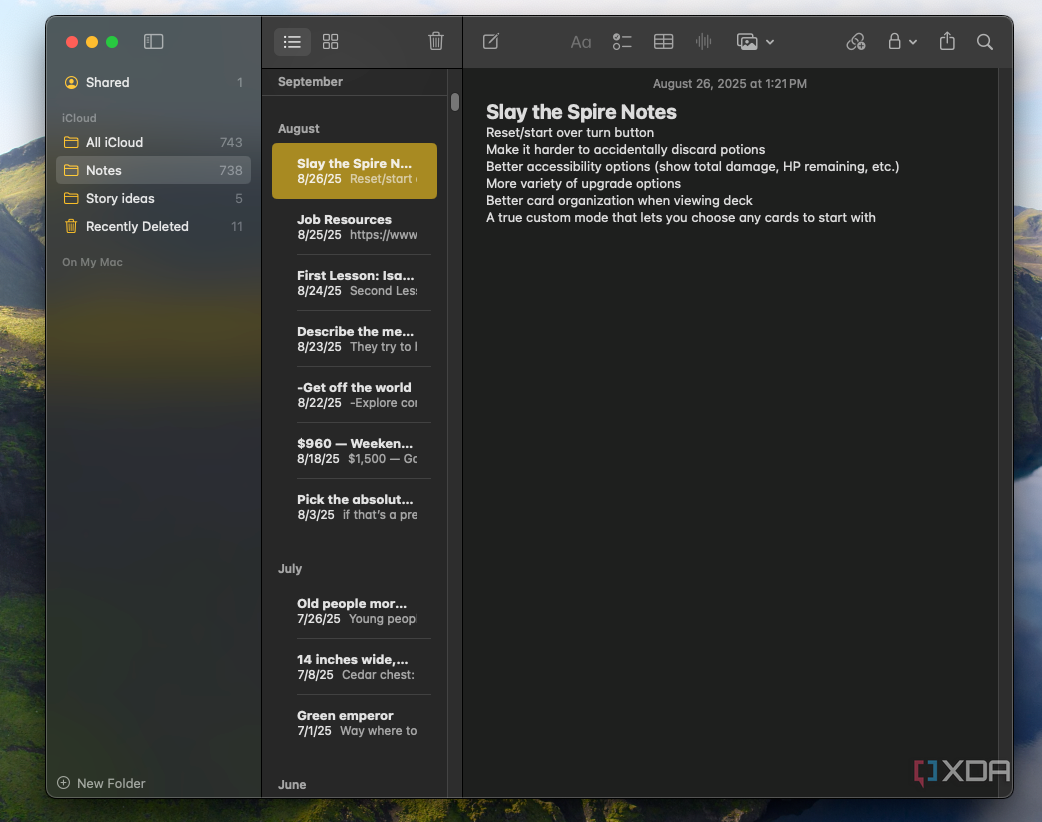Open the Job Resources note
The width and height of the screenshot is (1042, 822).
click(x=354, y=227)
